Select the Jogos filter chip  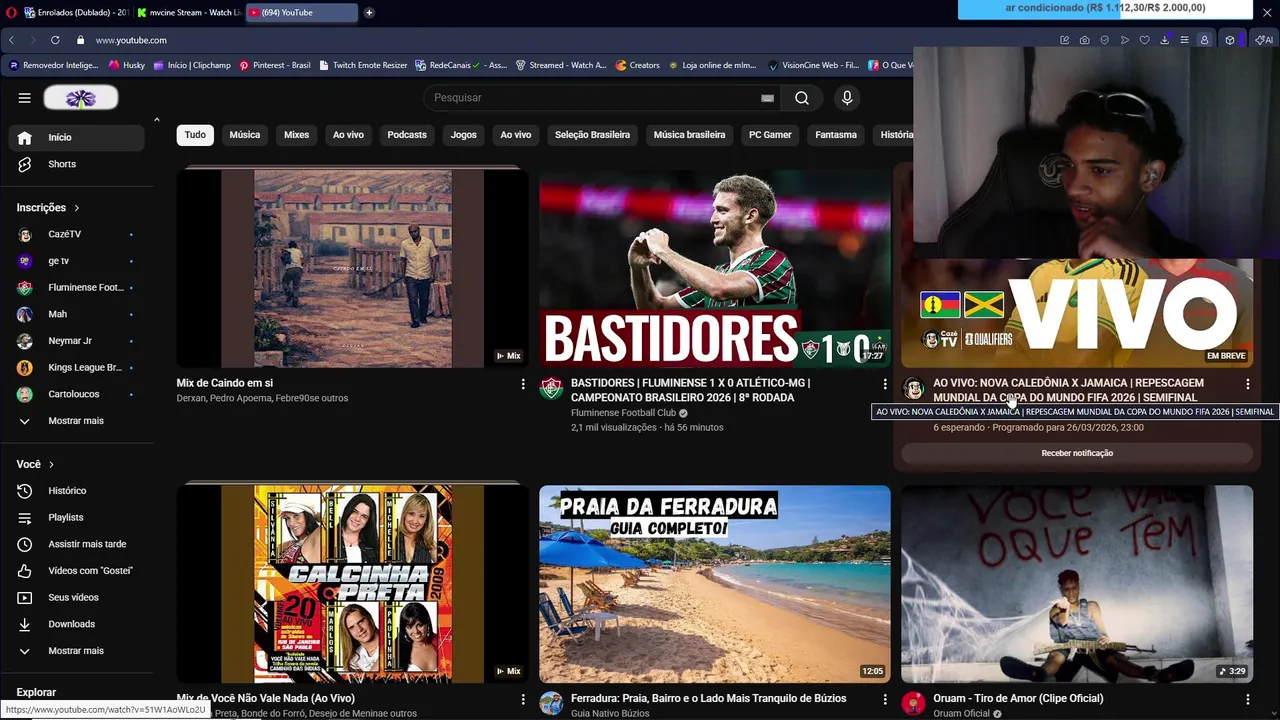pos(464,135)
